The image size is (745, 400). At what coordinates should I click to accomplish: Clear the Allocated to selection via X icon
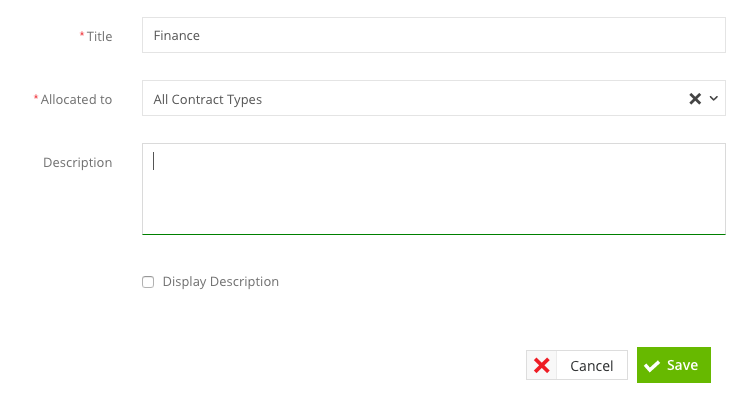(695, 98)
